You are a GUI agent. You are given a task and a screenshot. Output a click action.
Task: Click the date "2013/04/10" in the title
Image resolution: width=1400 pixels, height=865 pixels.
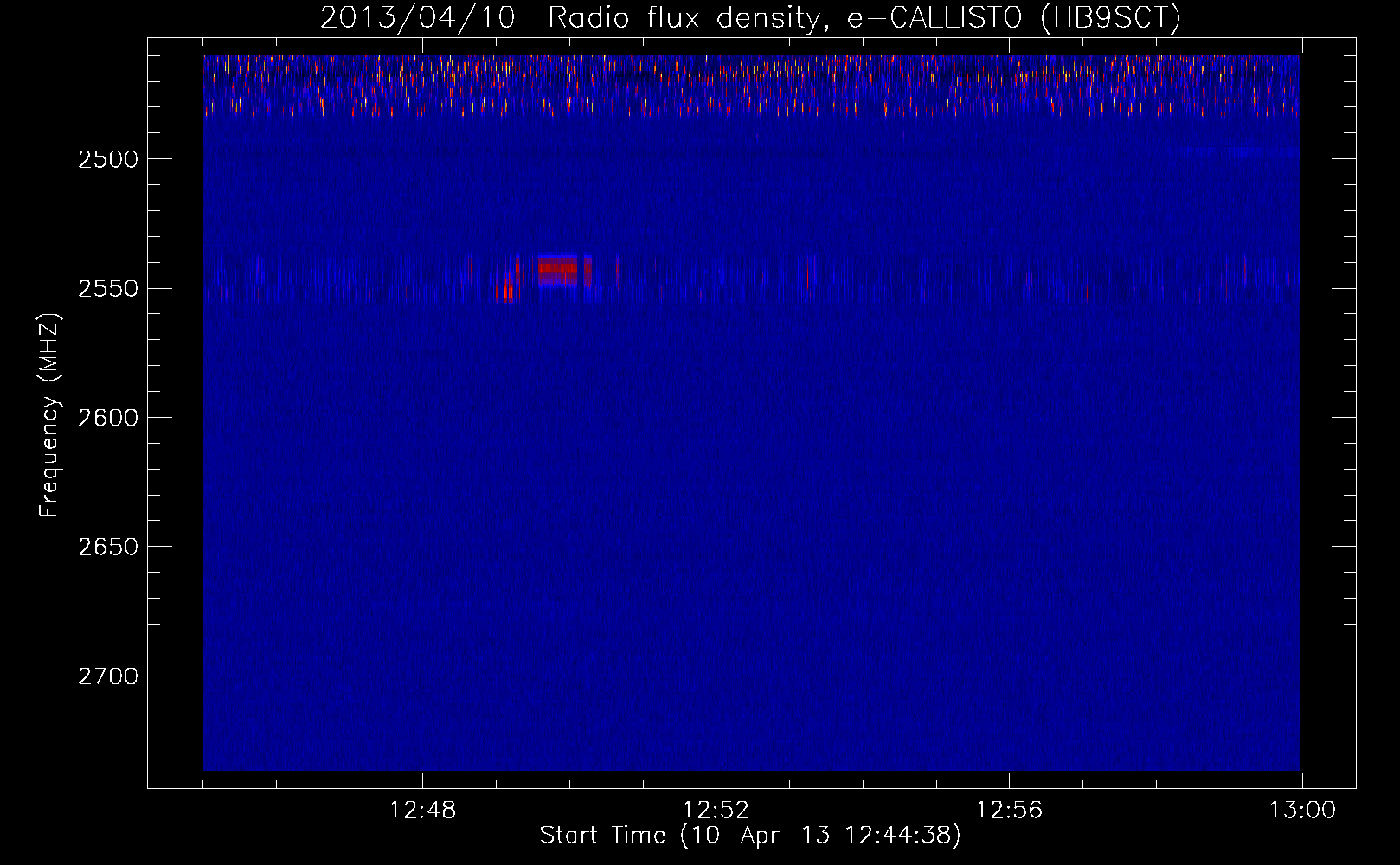tap(418, 17)
